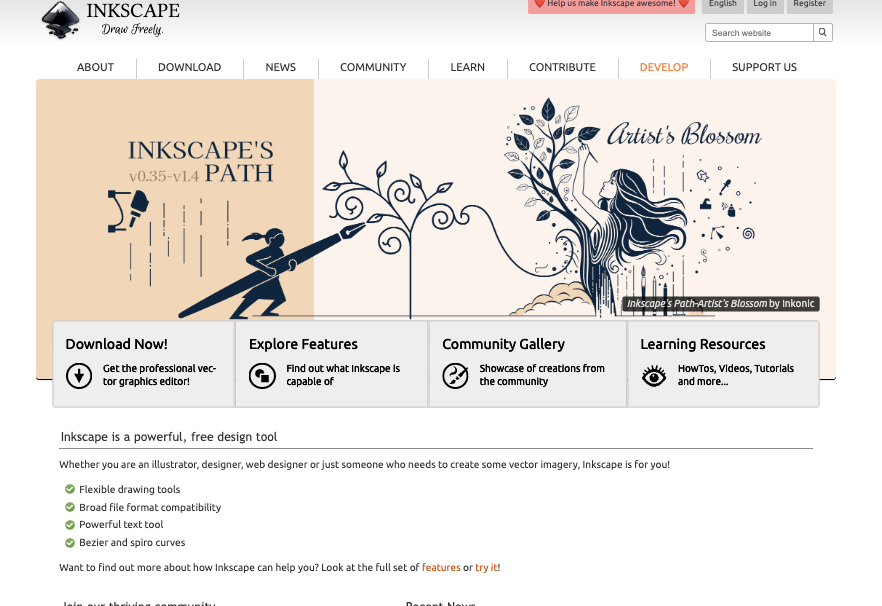Click the Inkscape mountain logo
Image resolution: width=882 pixels, height=606 pixels.
click(60, 19)
